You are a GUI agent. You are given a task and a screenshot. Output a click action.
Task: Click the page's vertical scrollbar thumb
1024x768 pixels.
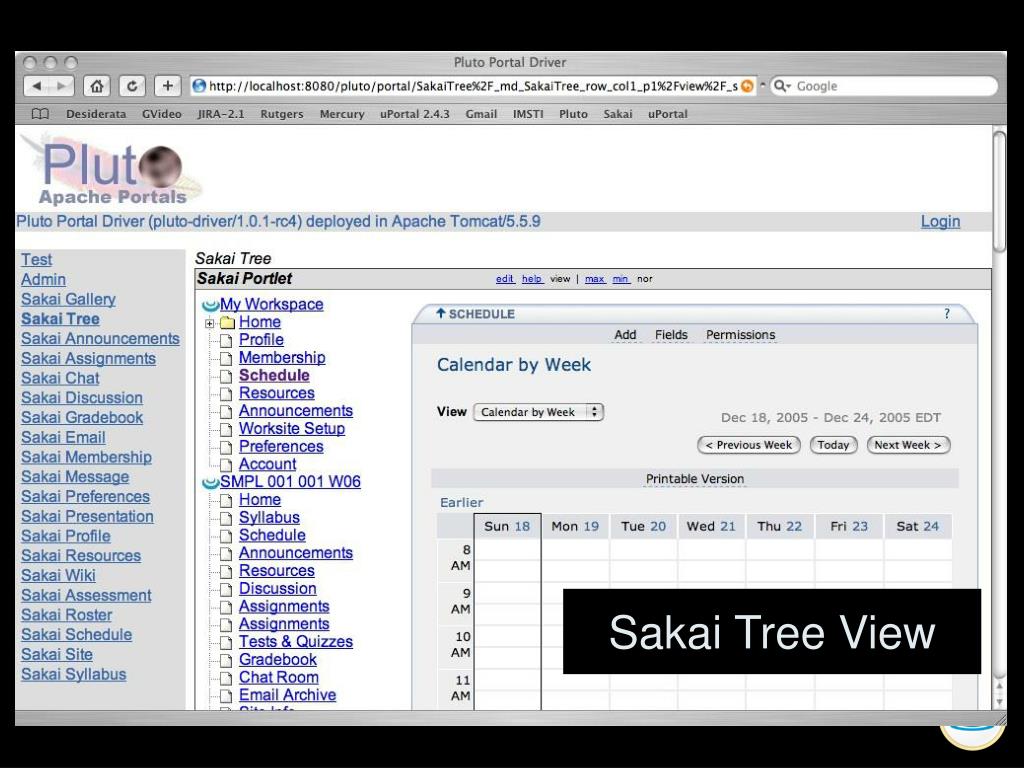[x=999, y=191]
